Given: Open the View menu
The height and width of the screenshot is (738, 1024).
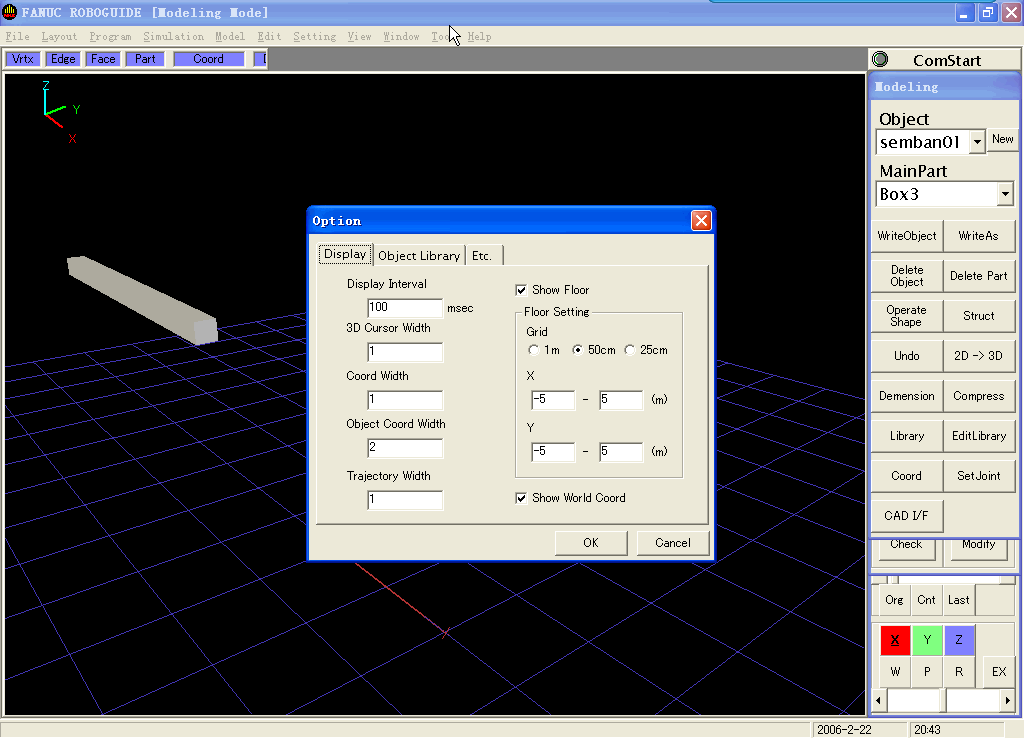Looking at the screenshot, I should tap(359, 37).
